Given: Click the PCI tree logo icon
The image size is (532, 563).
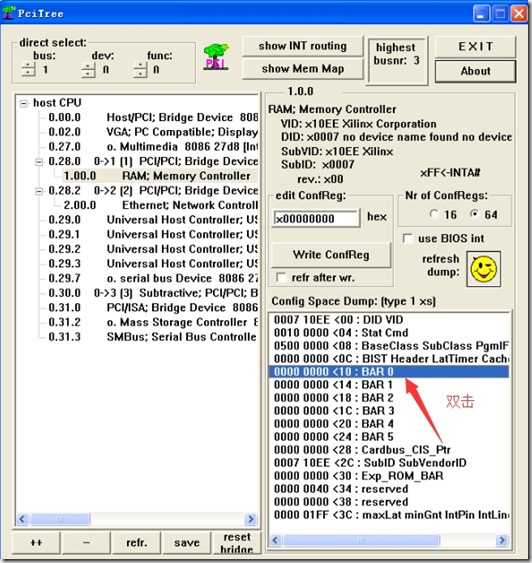Looking at the screenshot, I should pos(216,57).
